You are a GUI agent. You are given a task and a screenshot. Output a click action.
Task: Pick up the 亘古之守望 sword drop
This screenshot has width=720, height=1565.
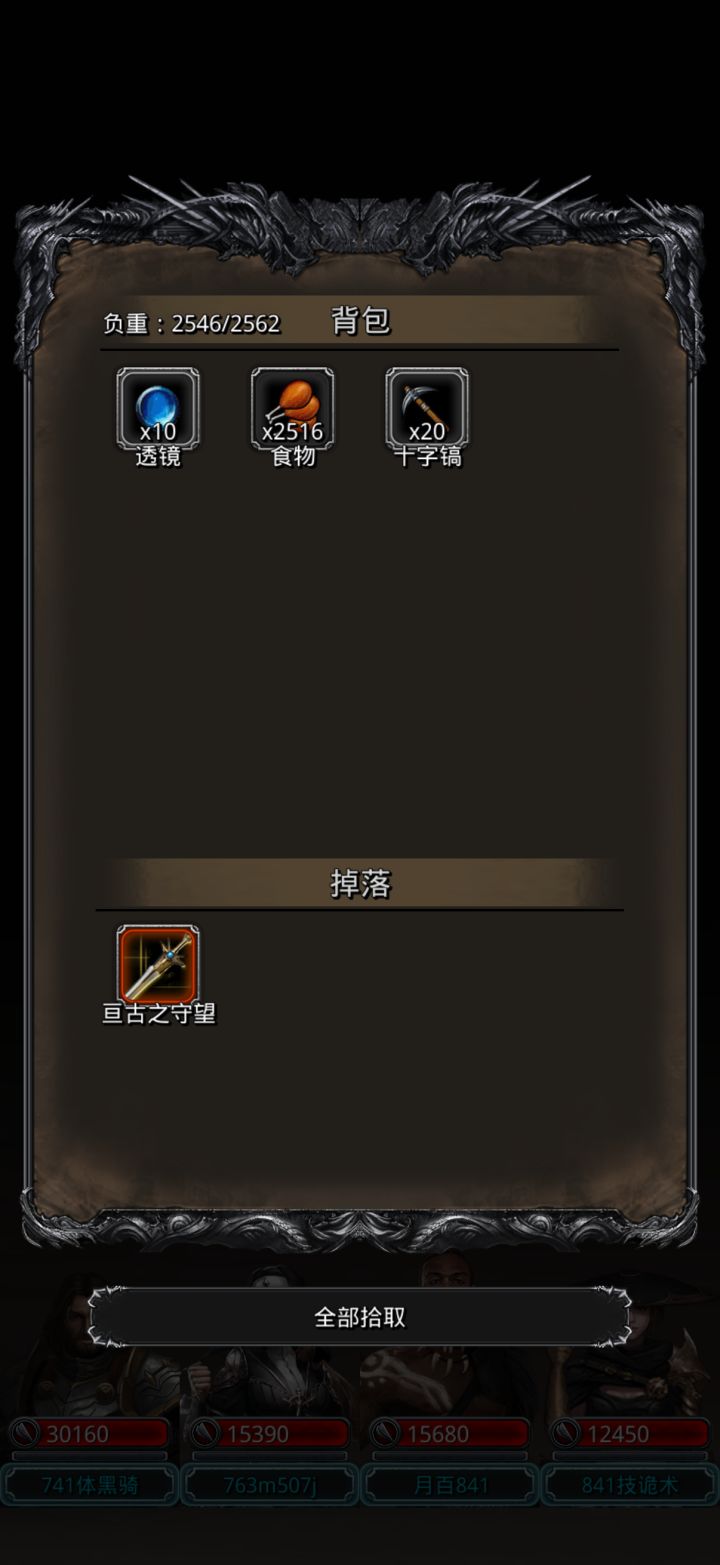coord(158,964)
